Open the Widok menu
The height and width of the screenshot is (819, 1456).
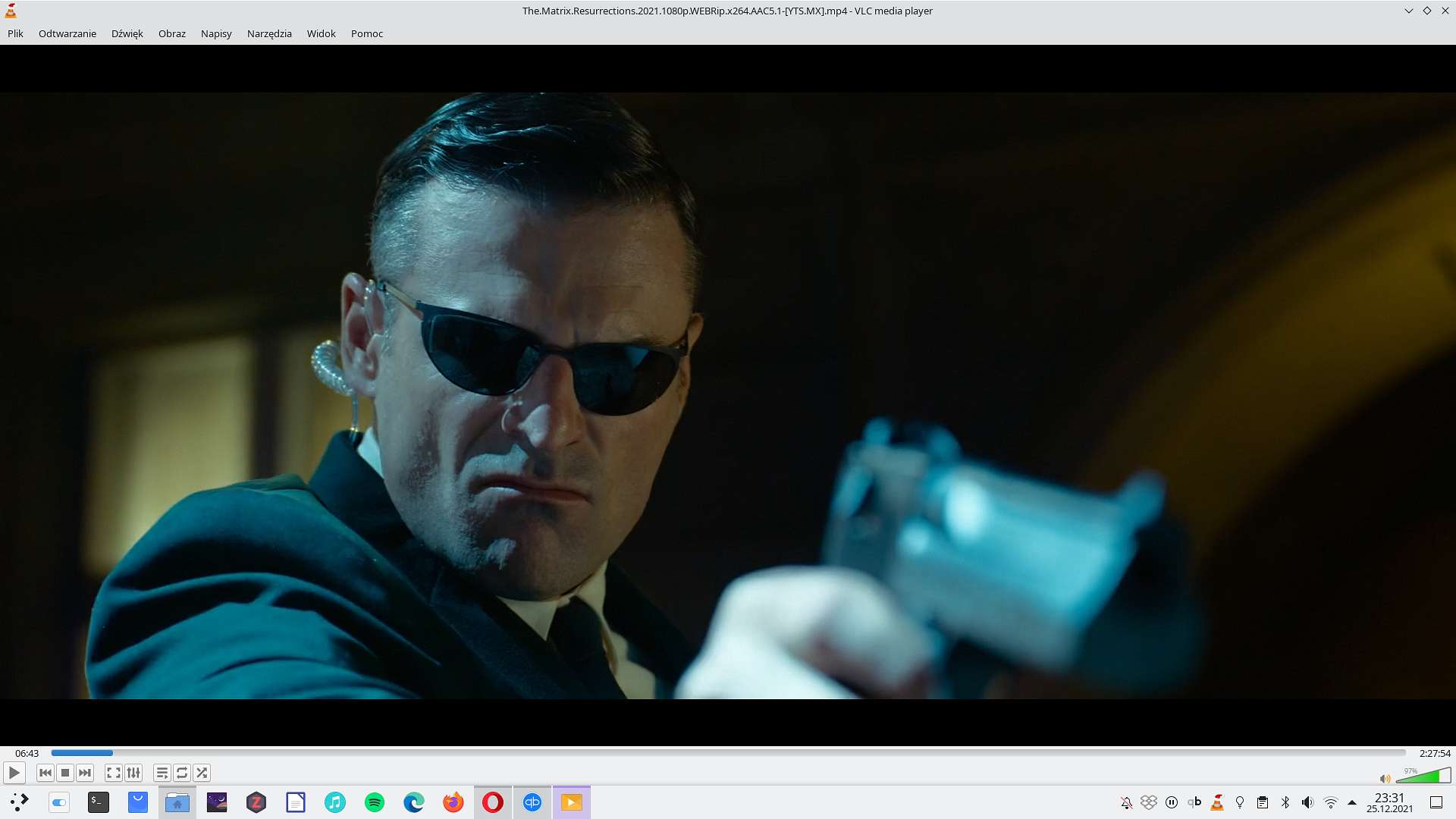(x=322, y=33)
